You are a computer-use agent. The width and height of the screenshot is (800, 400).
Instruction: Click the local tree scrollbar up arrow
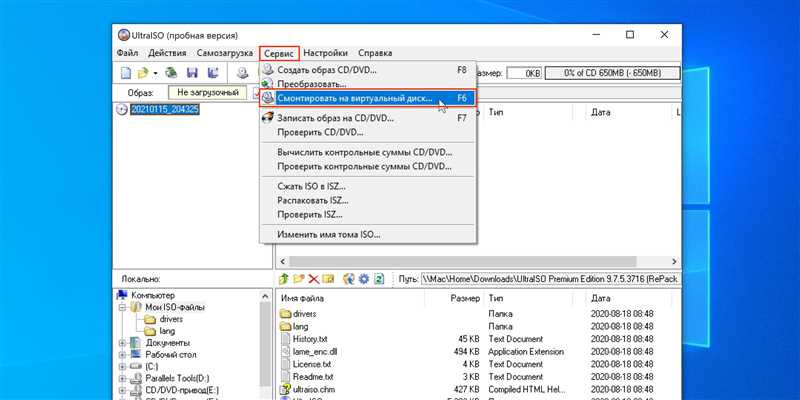pyautogui.click(x=265, y=296)
